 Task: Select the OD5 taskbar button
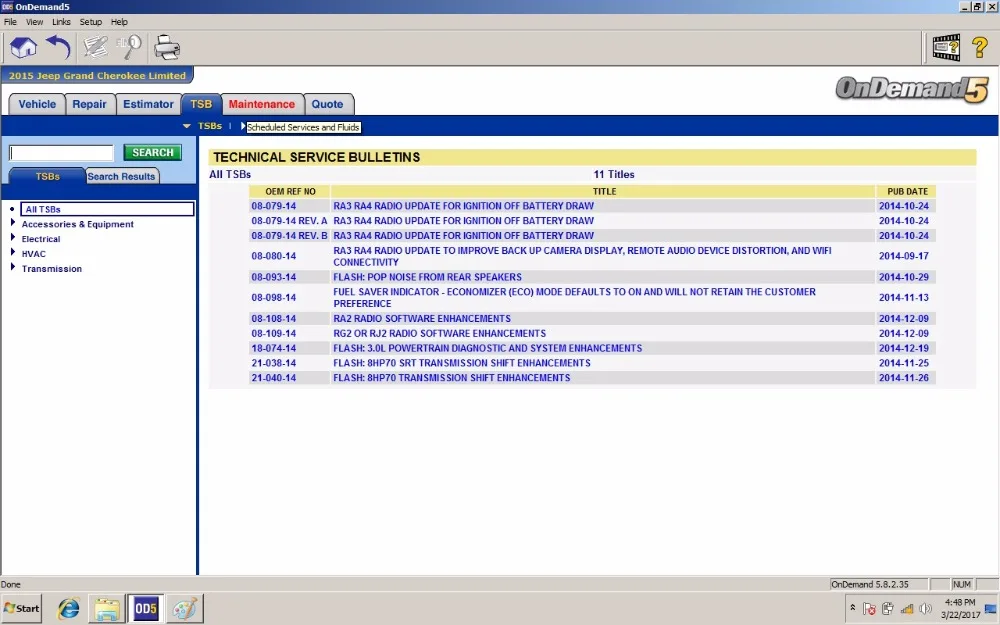pyautogui.click(x=145, y=608)
